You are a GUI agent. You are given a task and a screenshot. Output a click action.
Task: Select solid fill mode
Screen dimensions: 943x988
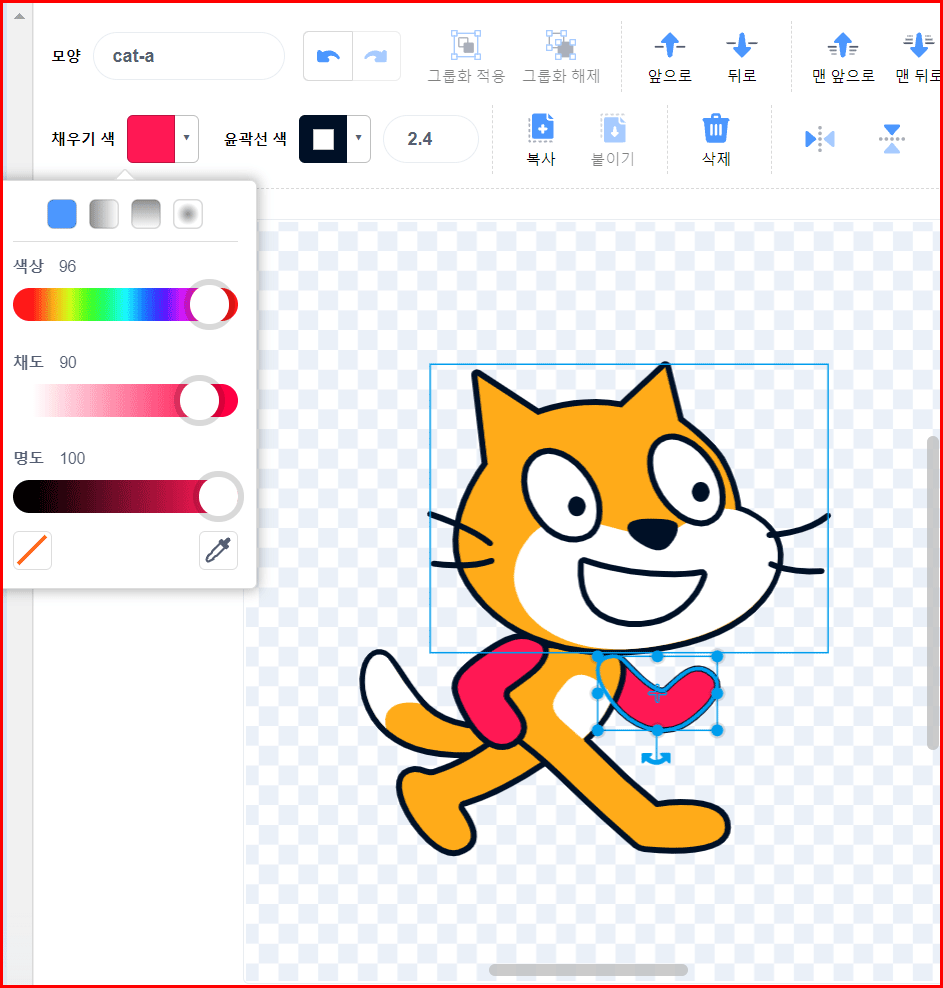pyautogui.click(x=62, y=214)
